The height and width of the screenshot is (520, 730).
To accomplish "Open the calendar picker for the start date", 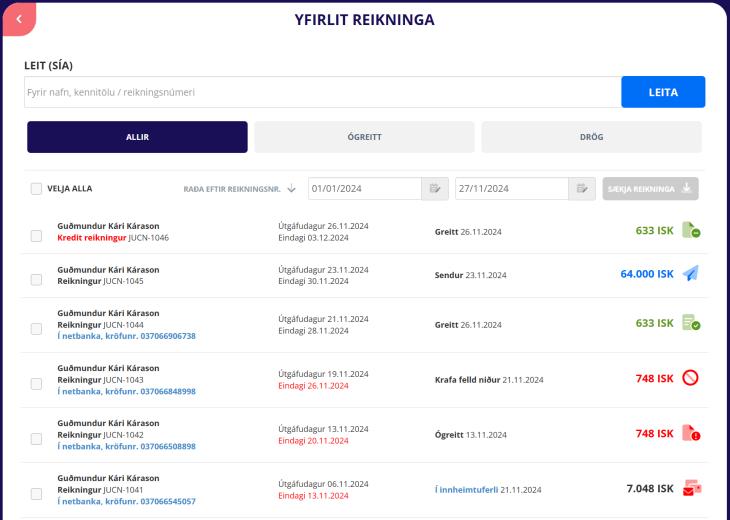I will click(x=435, y=188).
